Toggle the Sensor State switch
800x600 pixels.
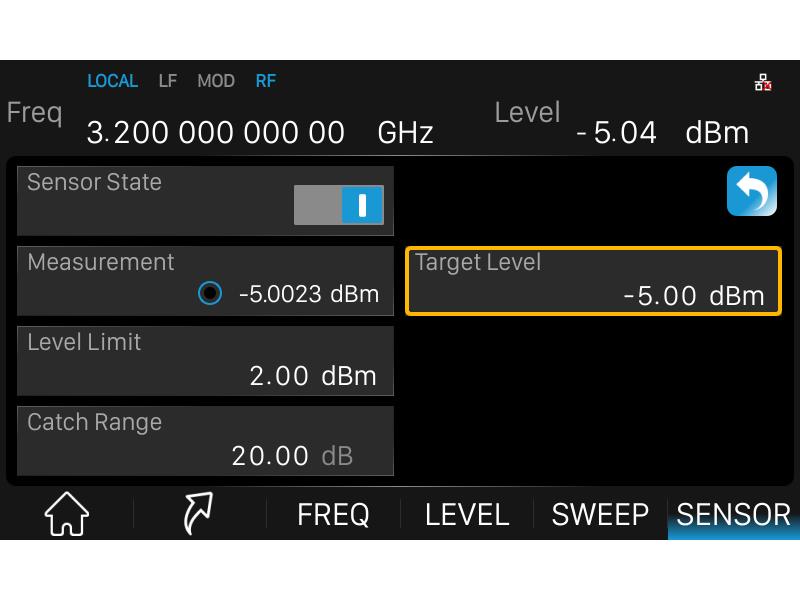pos(338,205)
